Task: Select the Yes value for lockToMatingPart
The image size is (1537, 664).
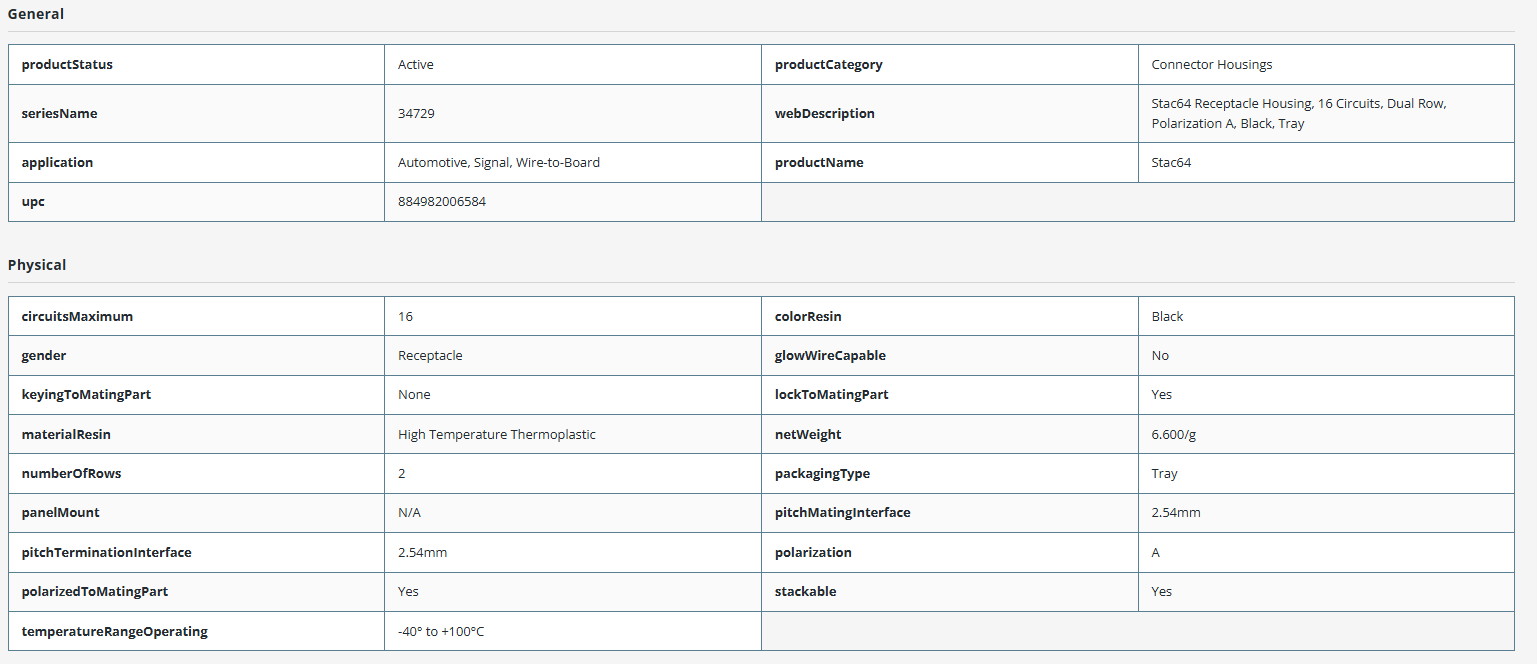Action: click(1161, 394)
